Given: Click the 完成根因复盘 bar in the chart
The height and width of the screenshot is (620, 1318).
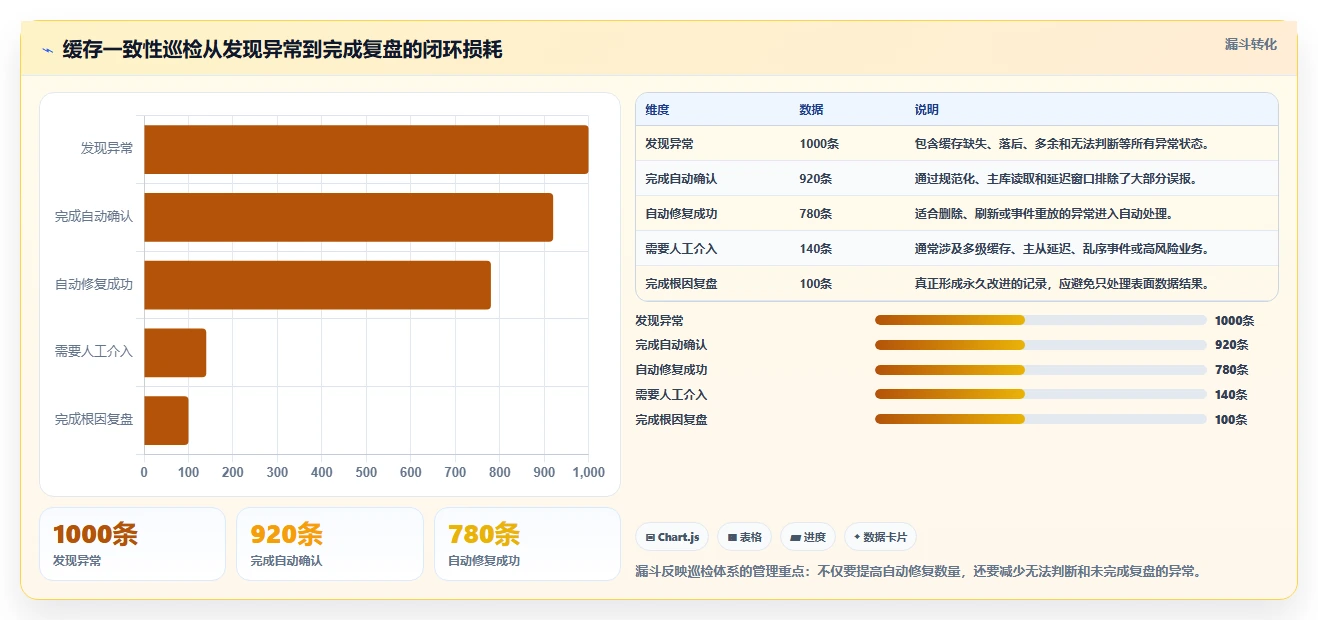Looking at the screenshot, I should point(166,421).
